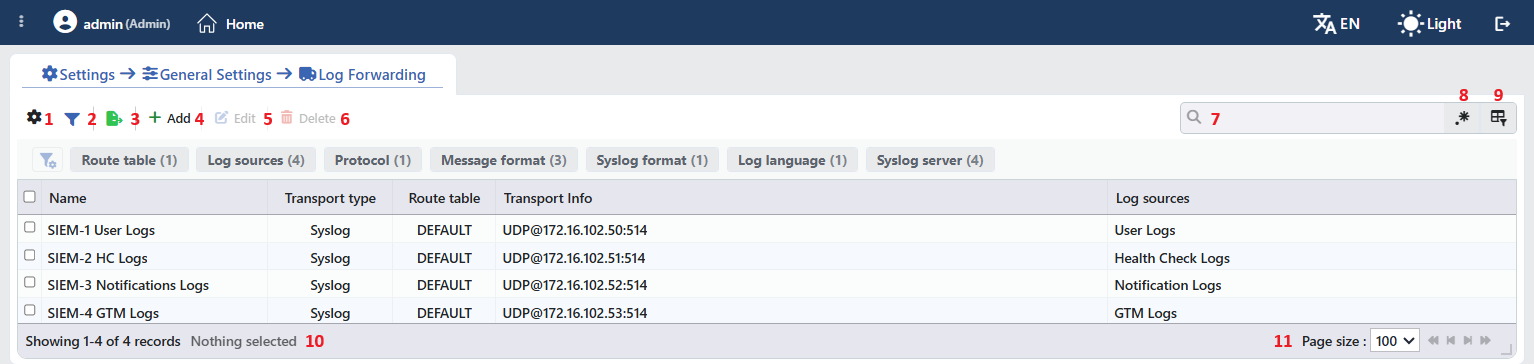Image resolution: width=1534 pixels, height=364 pixels.
Task: Open Route table (1) filter
Action: 129,160
